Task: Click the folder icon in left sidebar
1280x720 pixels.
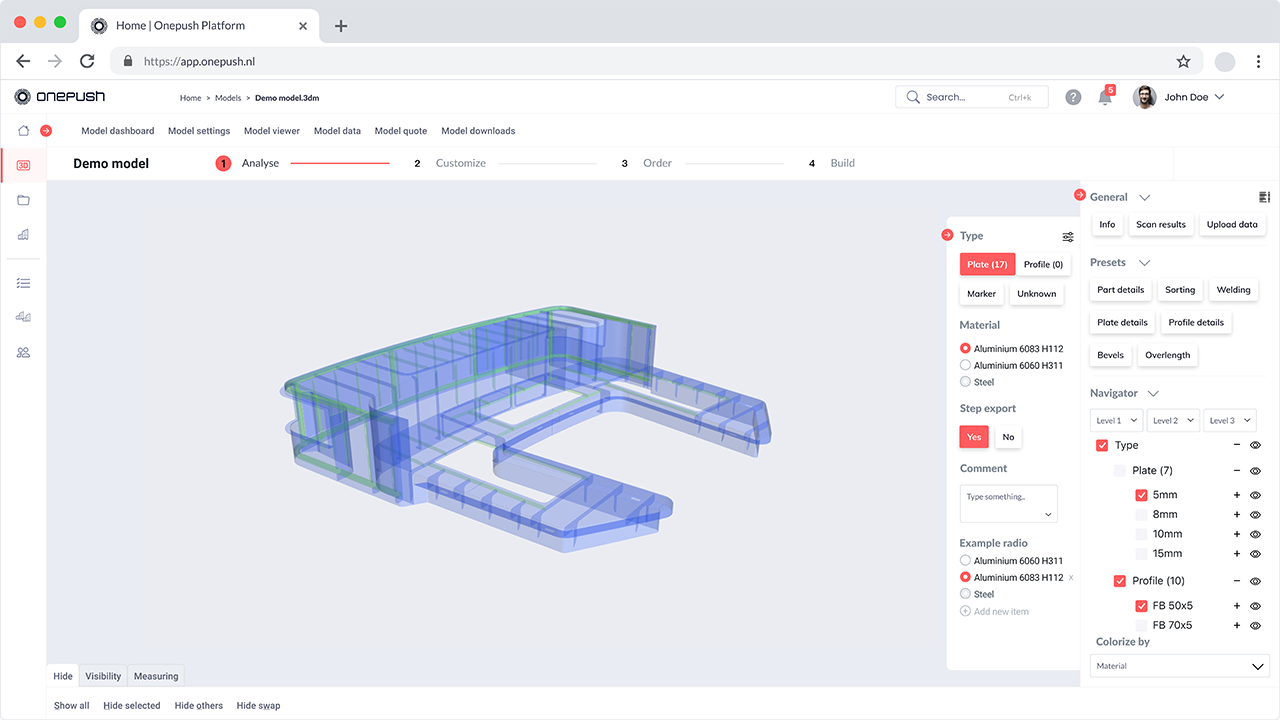Action: click(x=23, y=200)
